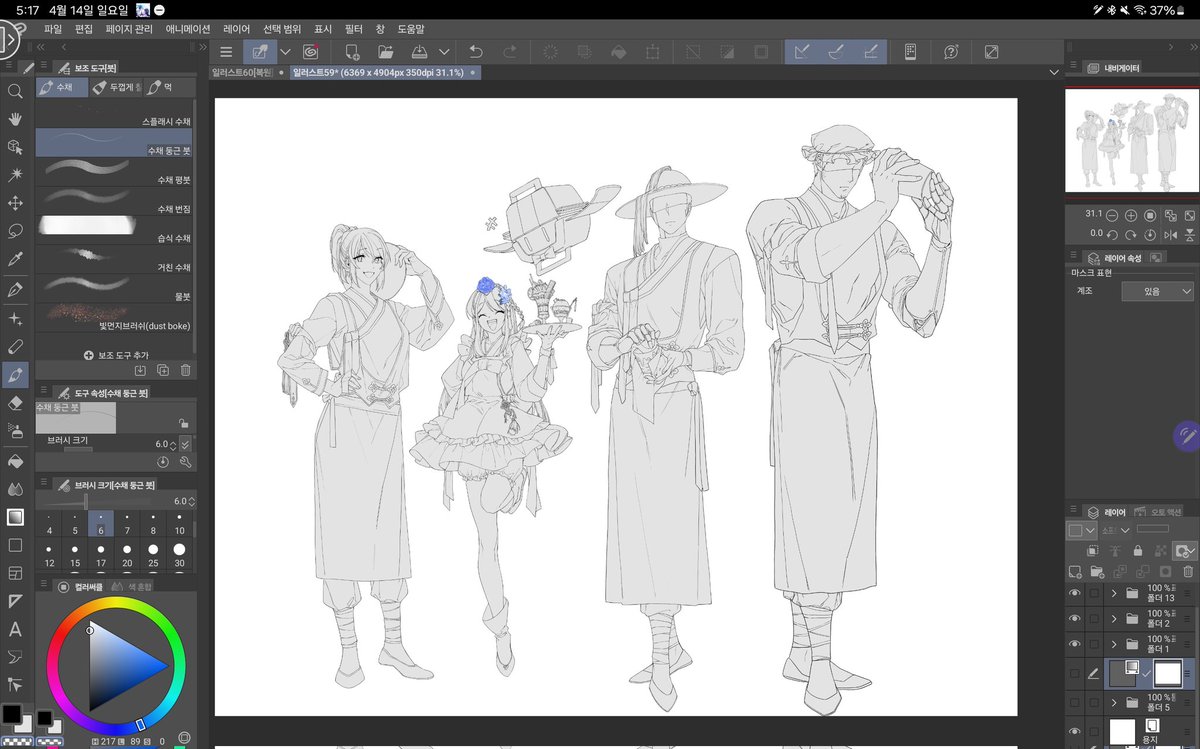1200x749 pixels.
Task: Delete the selected layer with trash icon
Action: (x=1187, y=572)
